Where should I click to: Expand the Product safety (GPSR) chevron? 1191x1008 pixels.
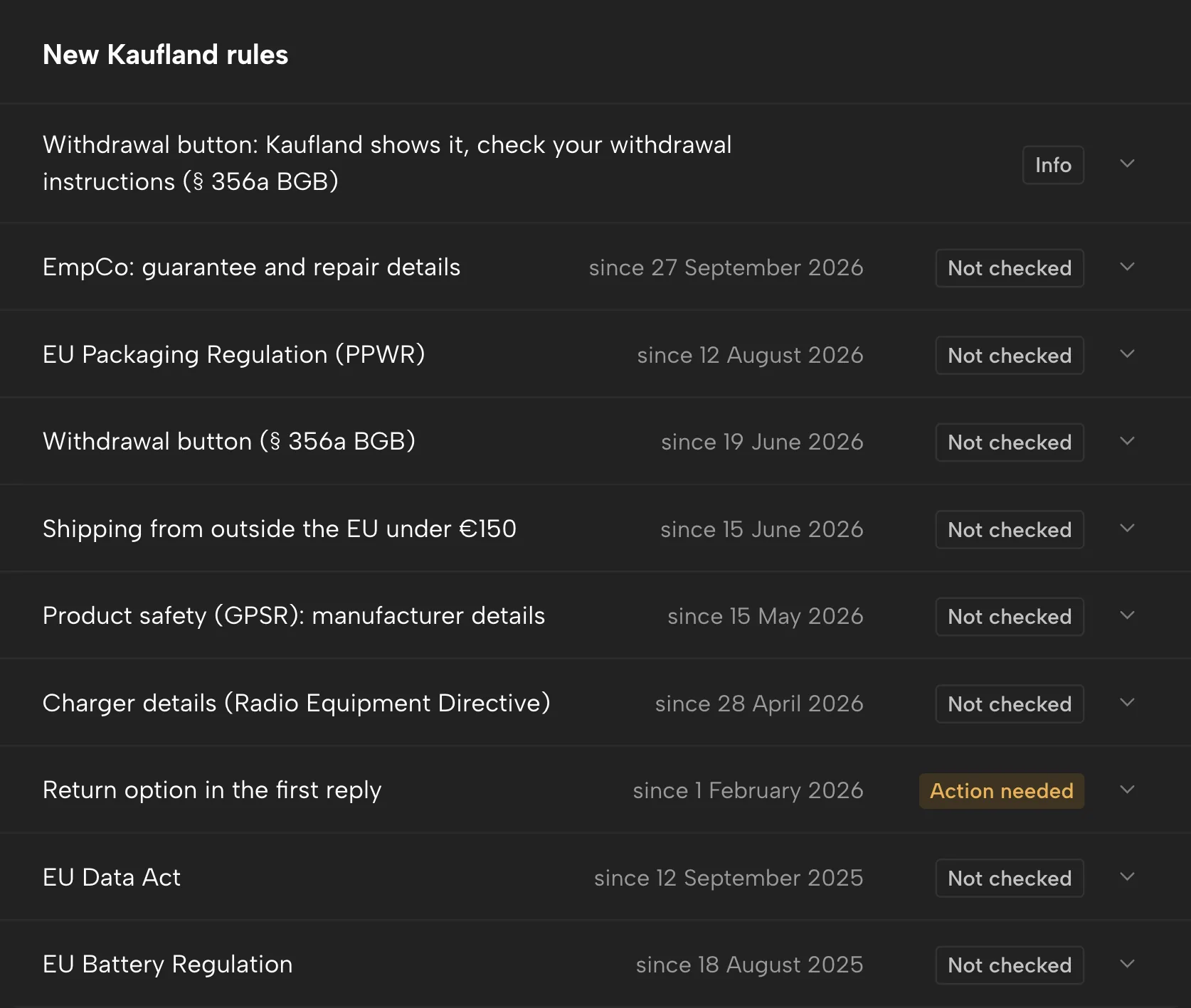tap(1127, 615)
